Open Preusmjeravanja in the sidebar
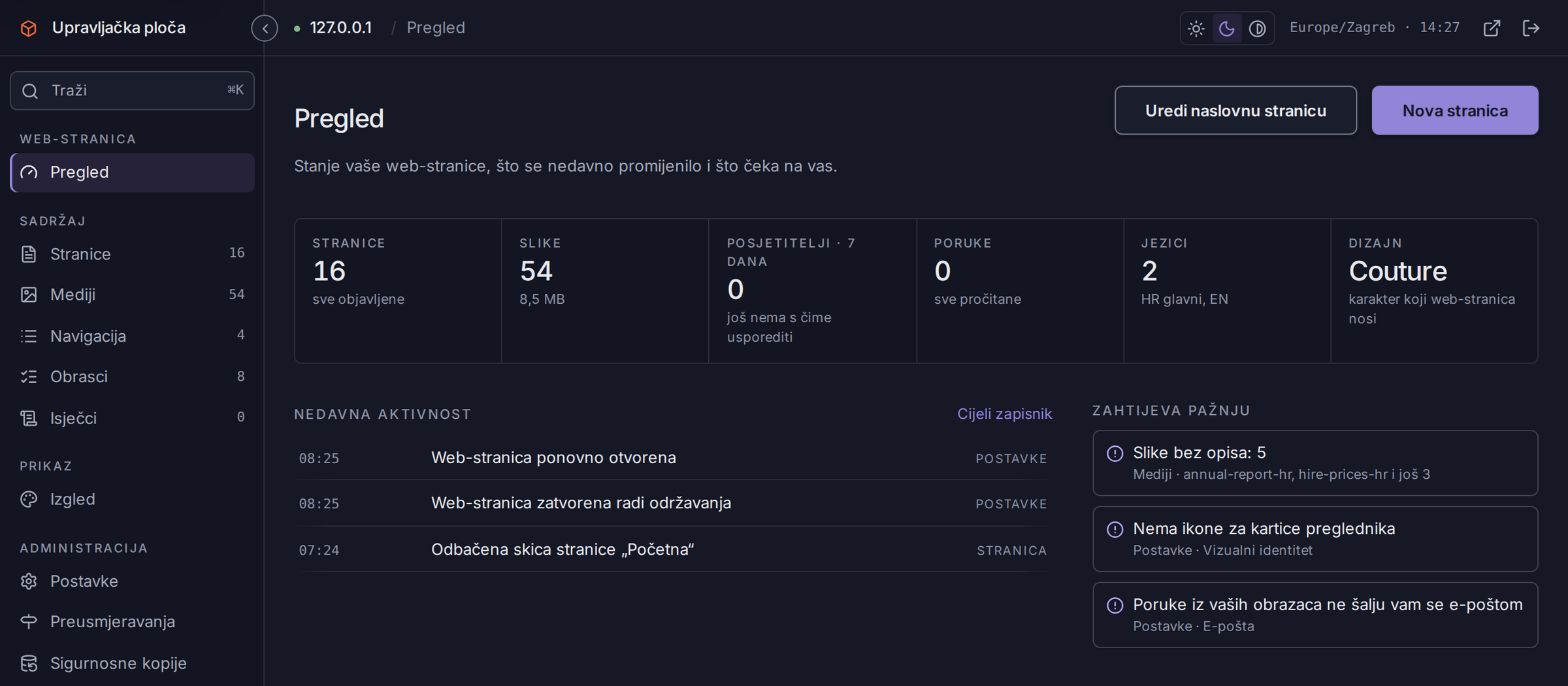 (x=133, y=622)
